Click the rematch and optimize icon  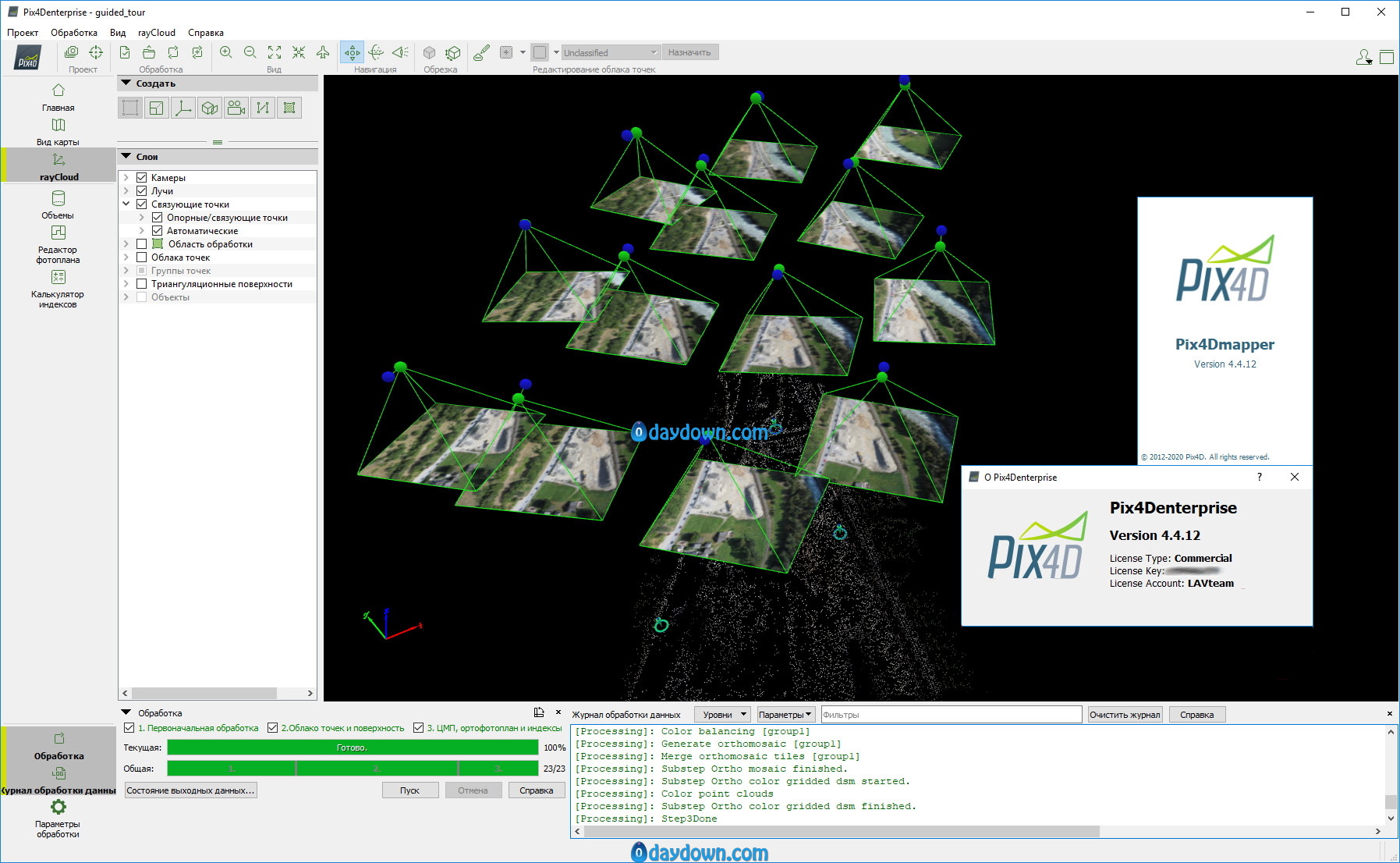click(x=197, y=52)
